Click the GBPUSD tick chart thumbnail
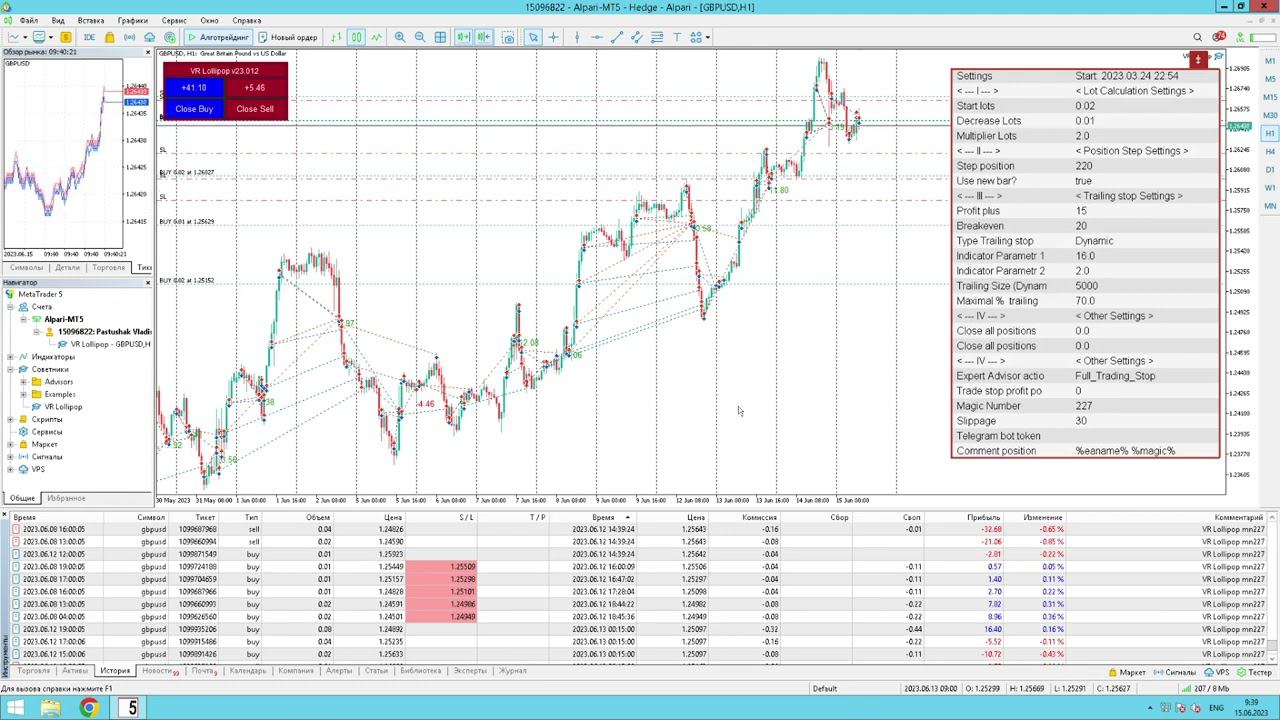The height and width of the screenshot is (720, 1280). (x=63, y=154)
